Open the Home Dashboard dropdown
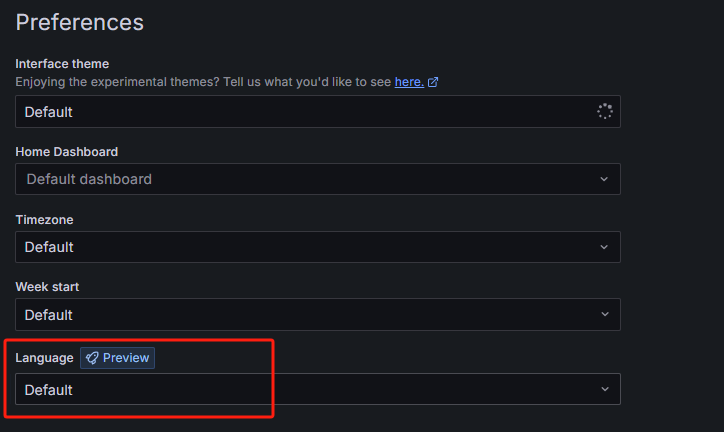 point(300,179)
